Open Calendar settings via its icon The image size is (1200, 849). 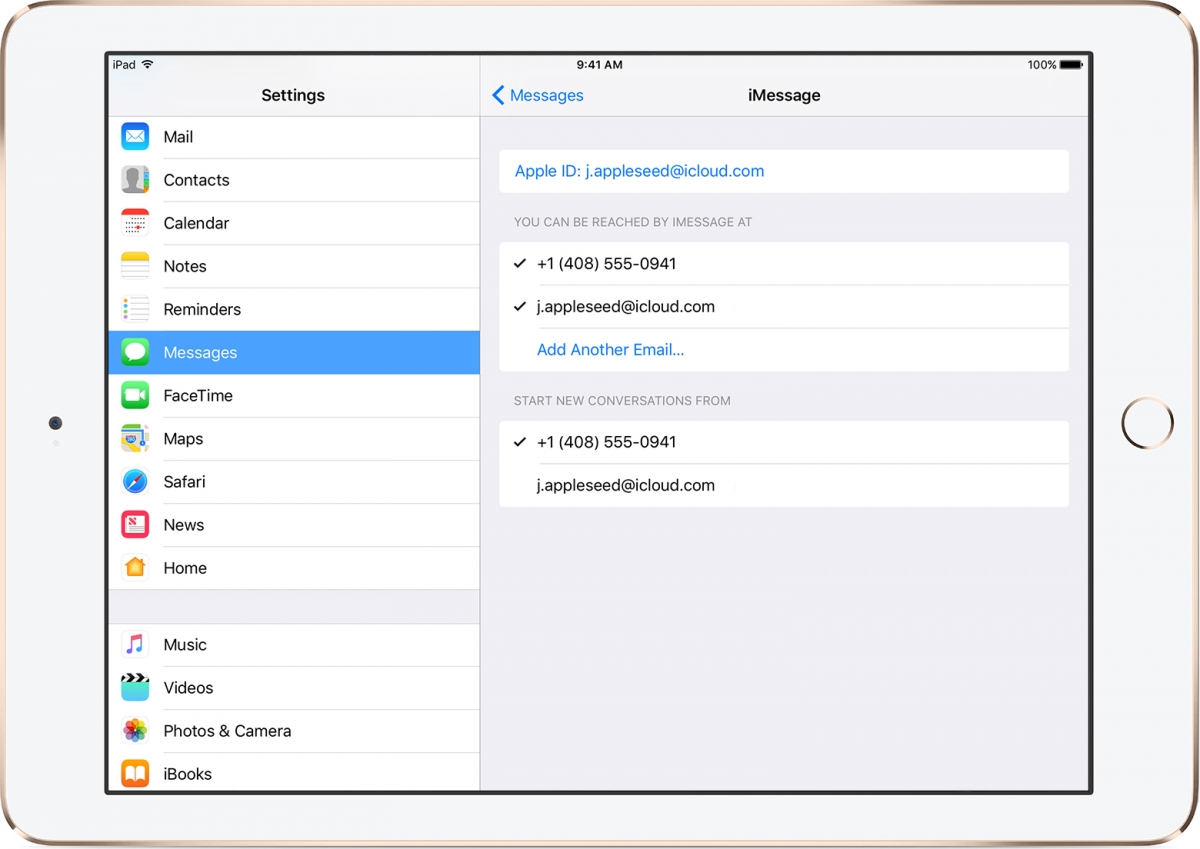click(135, 223)
